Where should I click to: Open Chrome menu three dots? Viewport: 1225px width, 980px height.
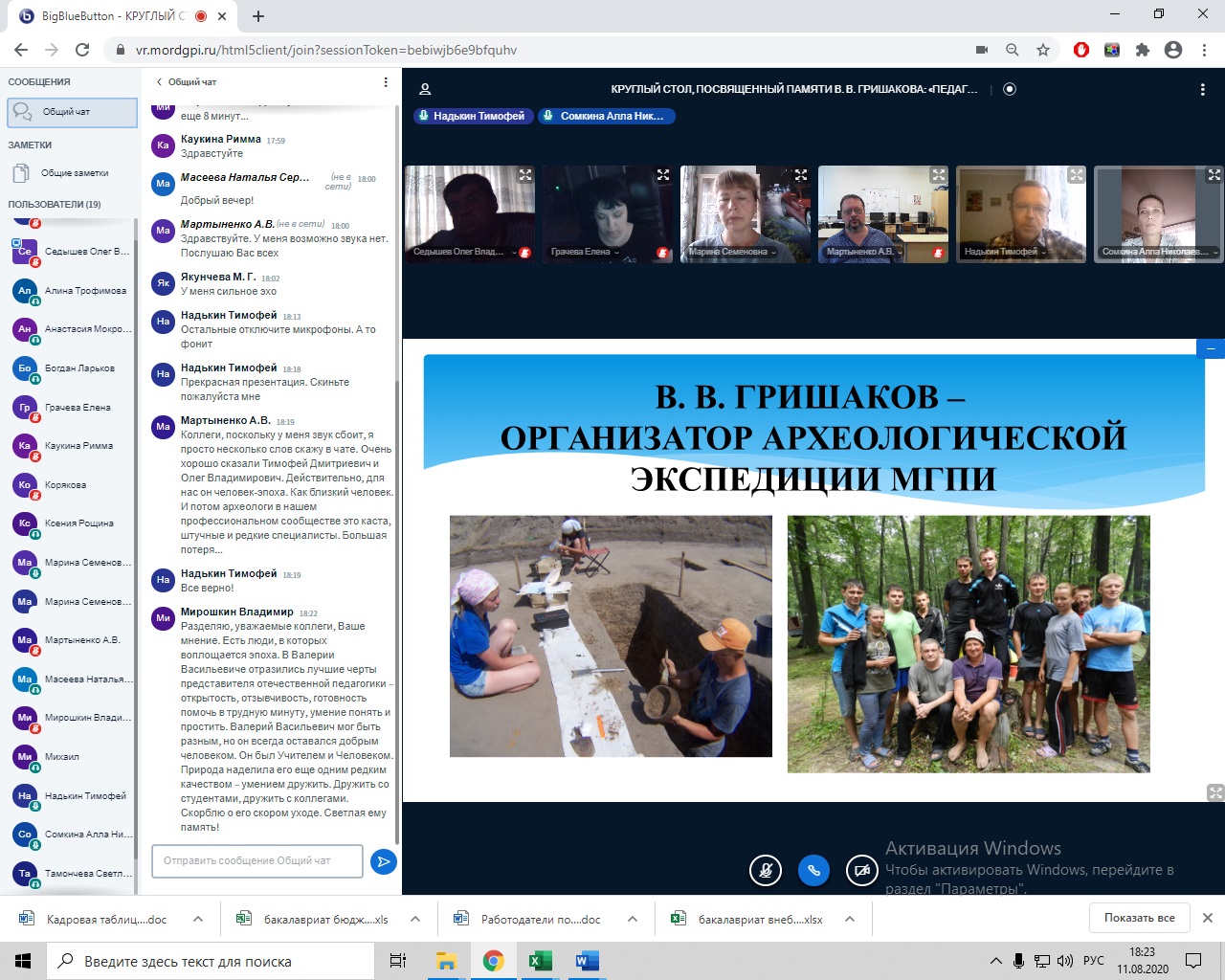tap(1203, 50)
